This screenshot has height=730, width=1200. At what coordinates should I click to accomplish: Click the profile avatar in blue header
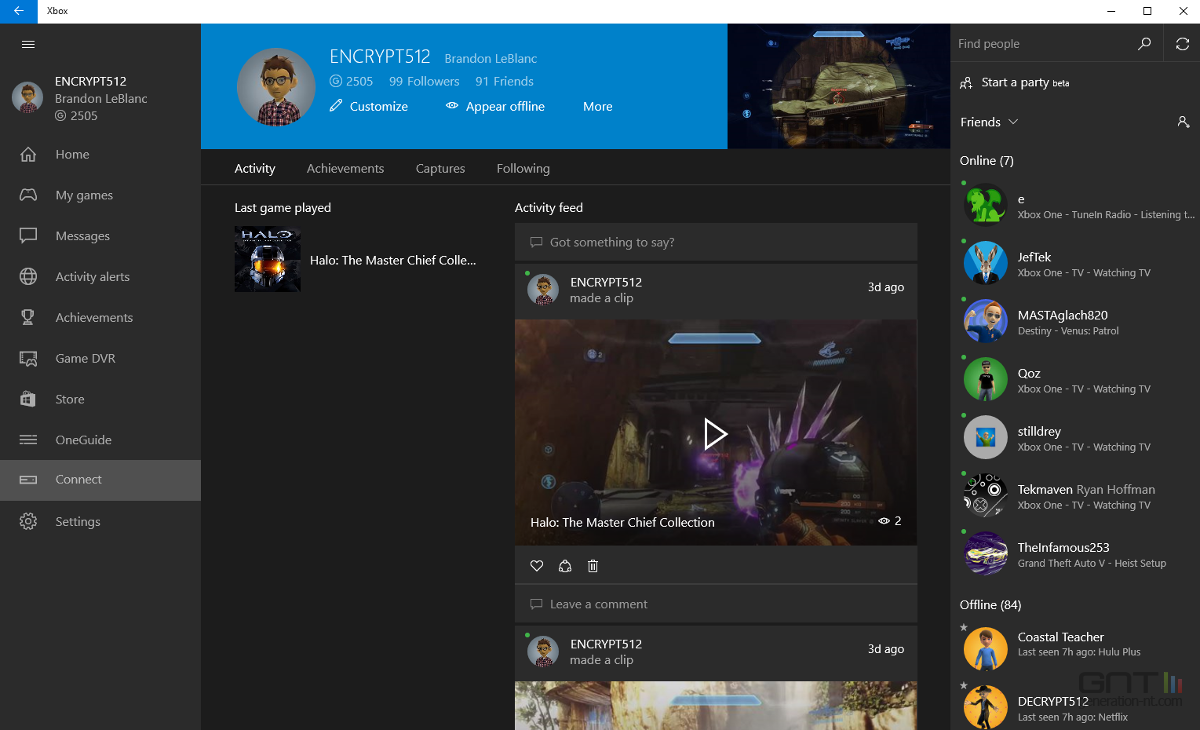(276, 87)
